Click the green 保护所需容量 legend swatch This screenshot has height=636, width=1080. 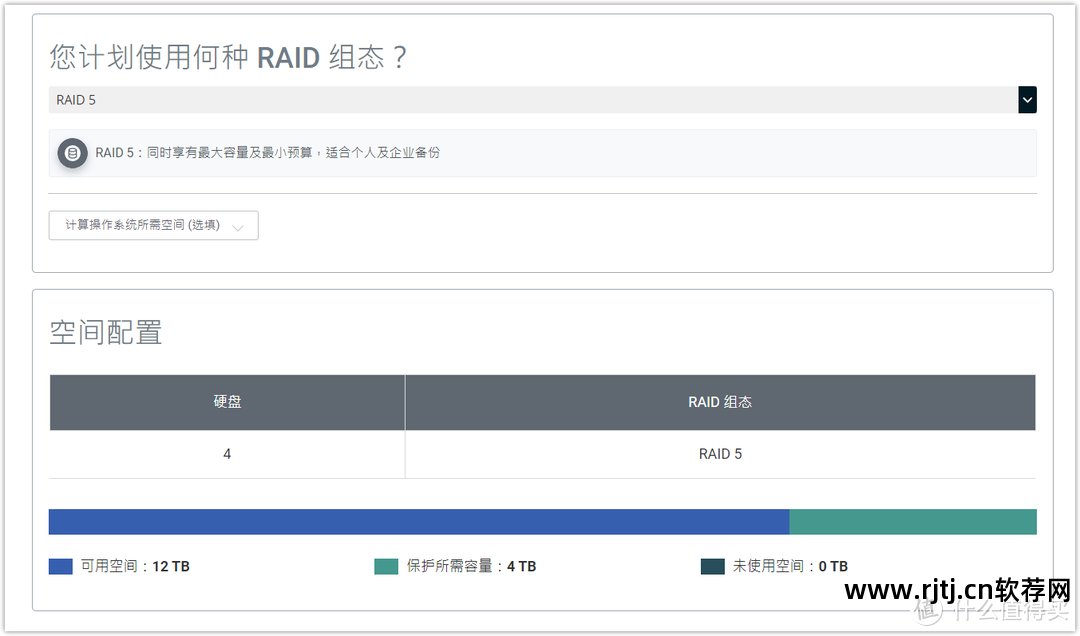point(386,566)
